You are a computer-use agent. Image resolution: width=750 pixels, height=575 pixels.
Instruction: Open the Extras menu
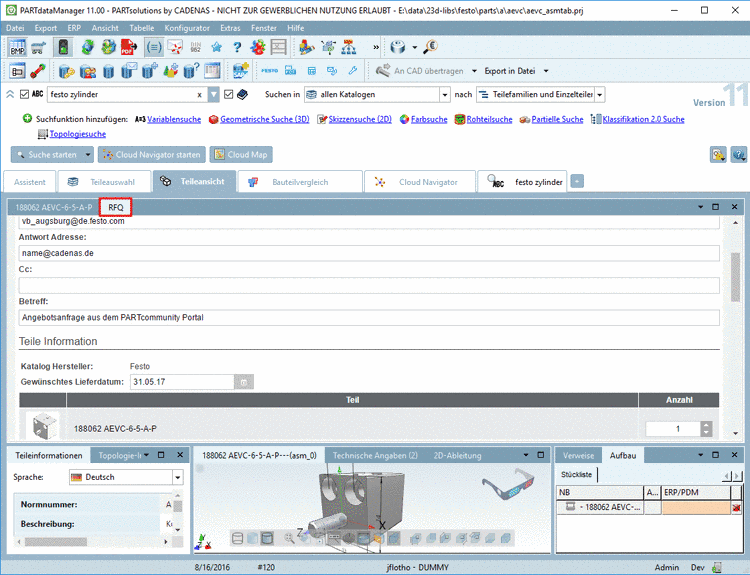pos(230,28)
